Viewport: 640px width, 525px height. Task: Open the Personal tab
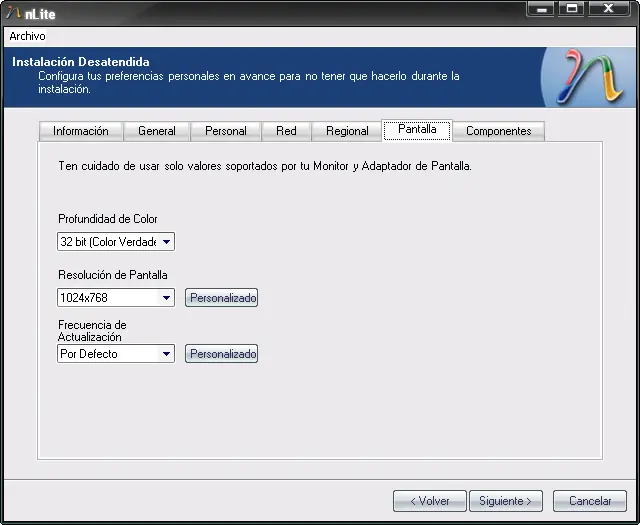point(226,131)
